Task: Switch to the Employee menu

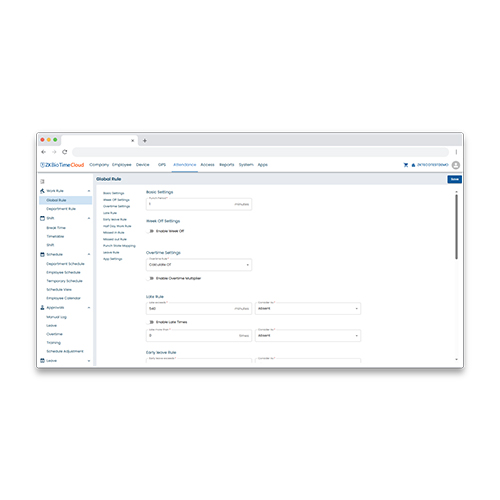Action: point(122,165)
